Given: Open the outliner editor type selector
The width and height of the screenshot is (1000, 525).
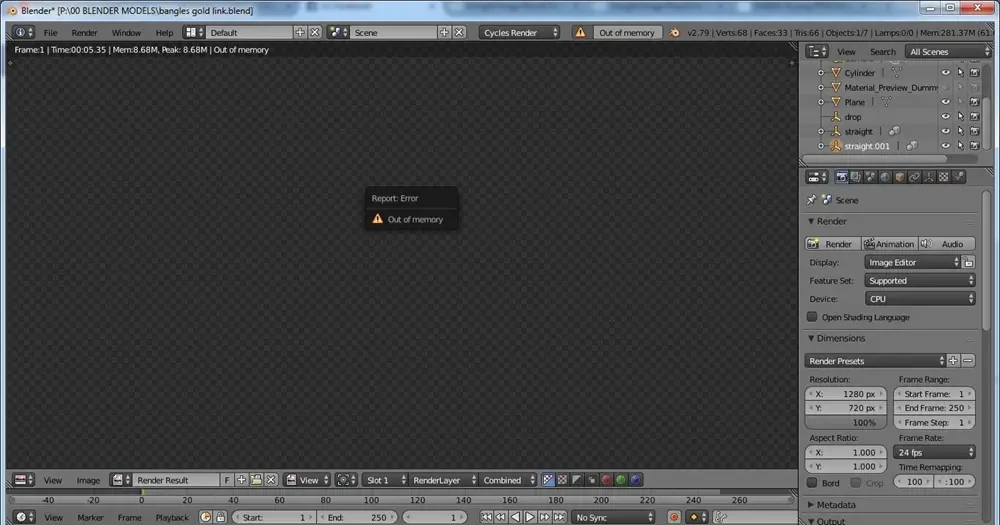Looking at the screenshot, I should [x=816, y=52].
